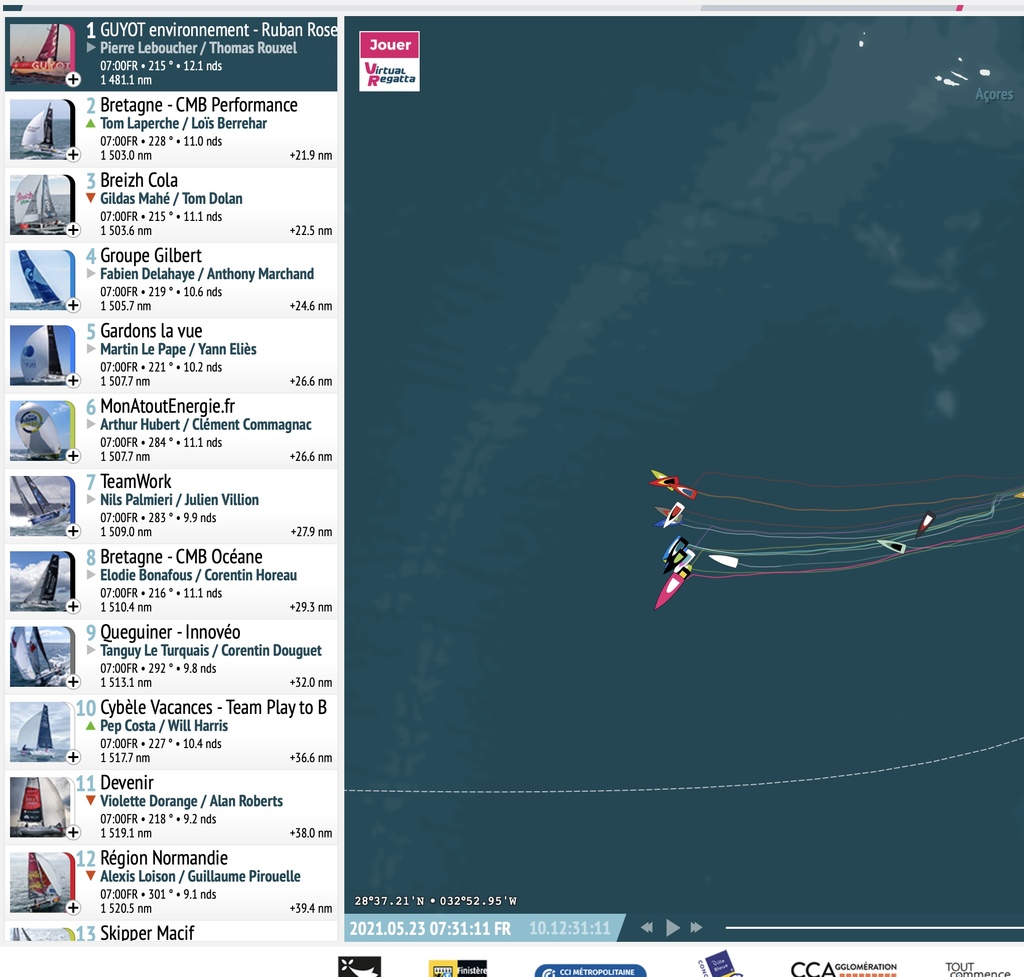The height and width of the screenshot is (977, 1024).
Task: Tap the plus icon on Cybèle Vacances row
Action: (73, 757)
